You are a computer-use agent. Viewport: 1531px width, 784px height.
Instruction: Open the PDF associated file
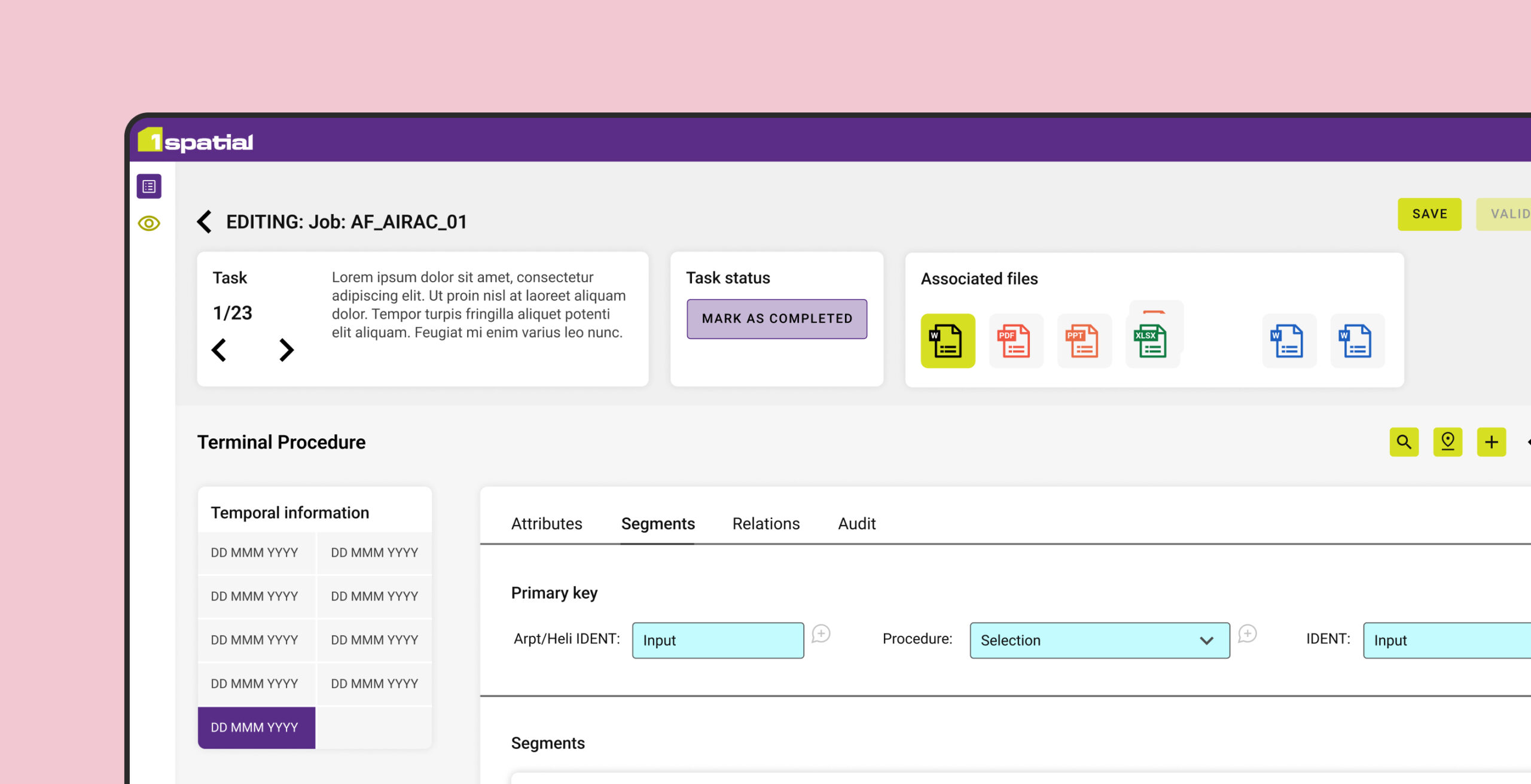1015,341
